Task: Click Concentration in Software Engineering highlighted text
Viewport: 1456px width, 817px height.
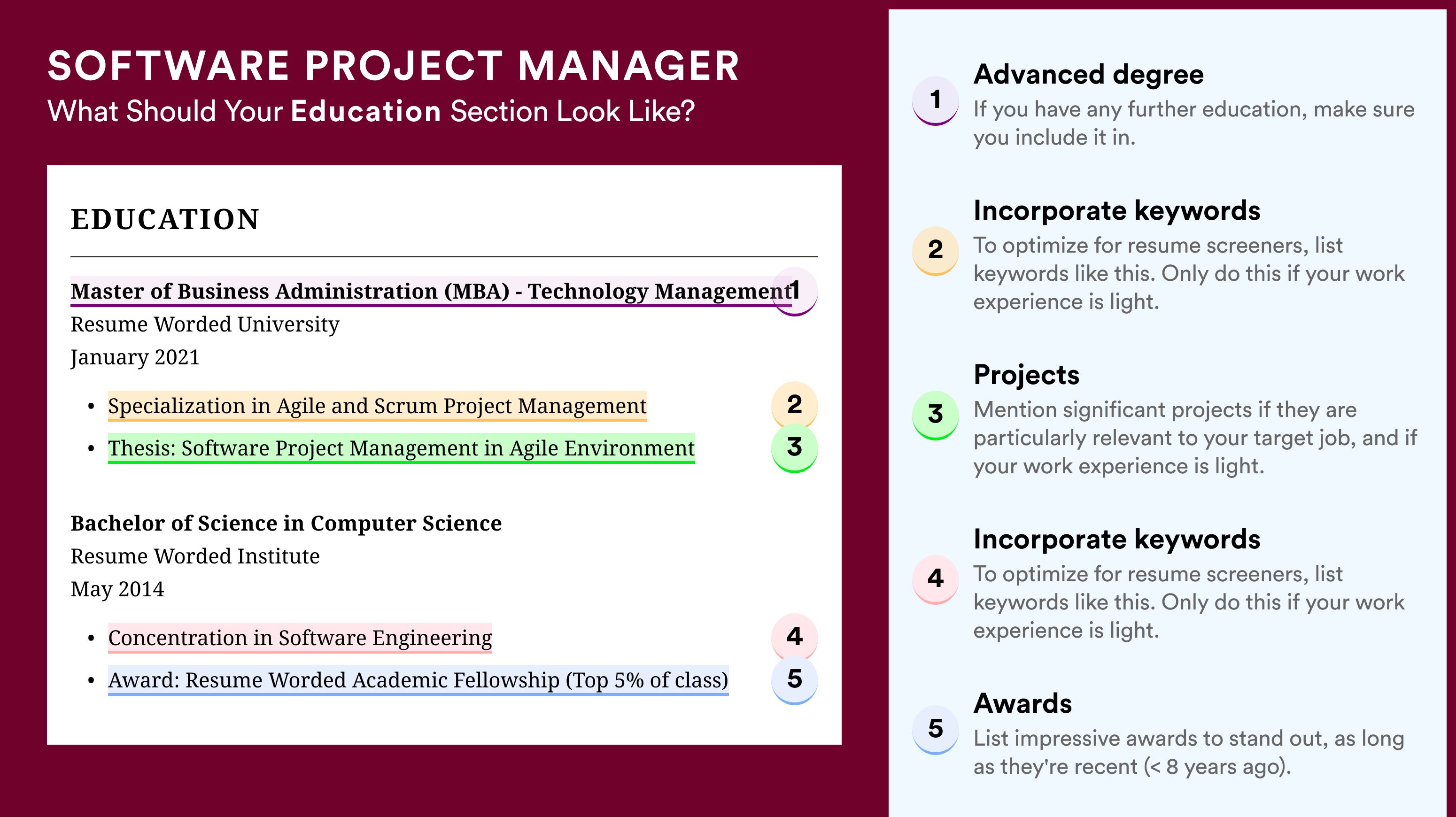Action: (x=300, y=638)
